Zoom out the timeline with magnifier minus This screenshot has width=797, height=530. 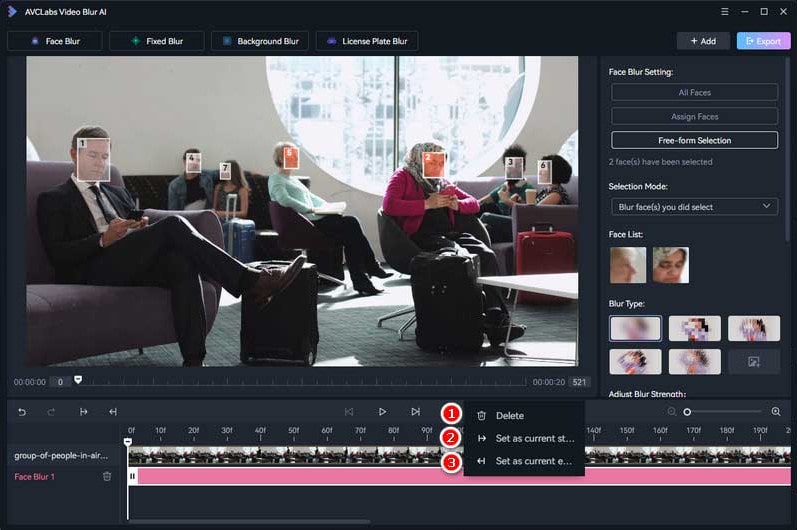pyautogui.click(x=672, y=411)
